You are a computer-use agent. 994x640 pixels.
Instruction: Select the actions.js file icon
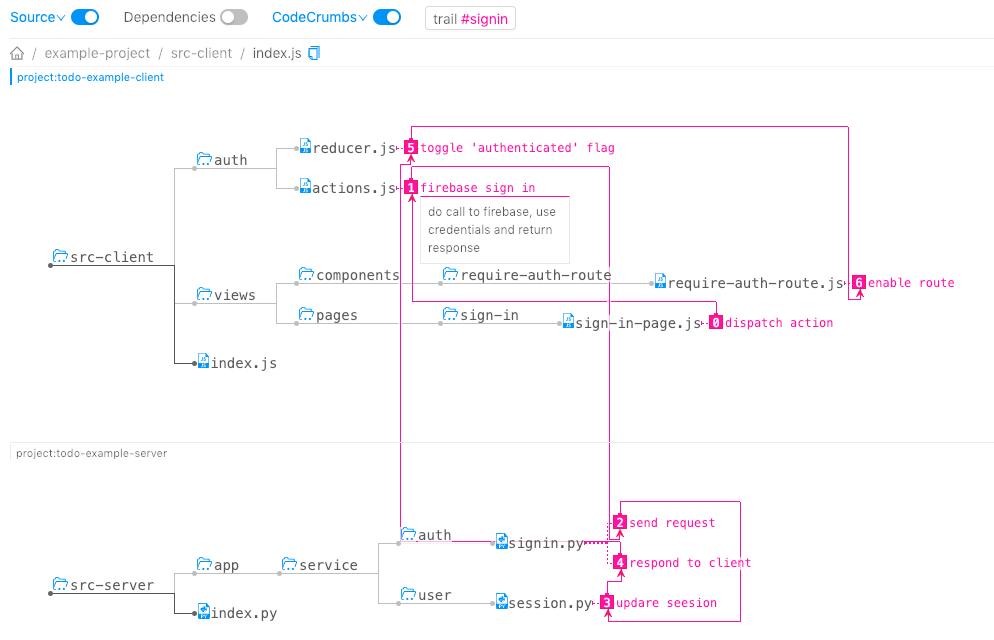[x=305, y=186]
